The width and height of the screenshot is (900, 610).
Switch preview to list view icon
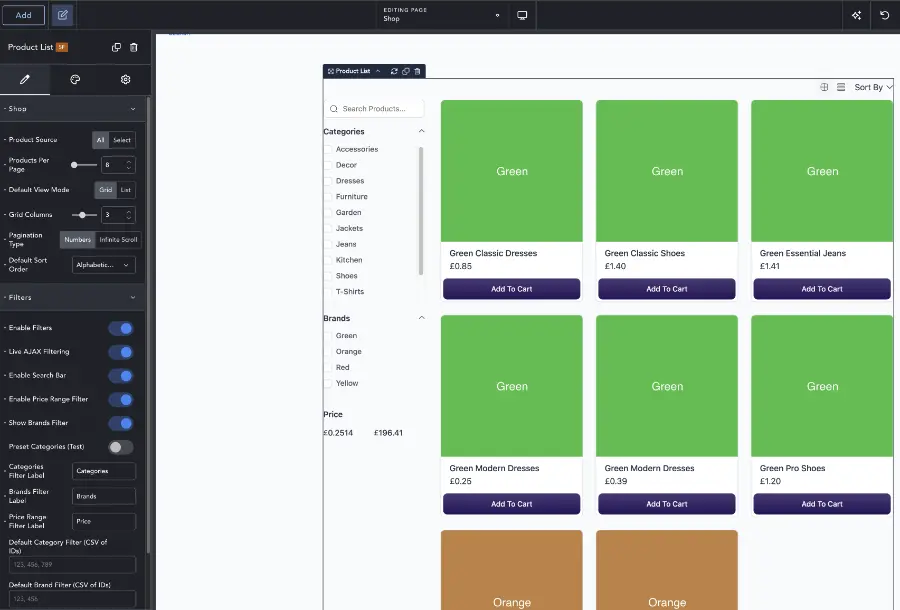[x=841, y=87]
